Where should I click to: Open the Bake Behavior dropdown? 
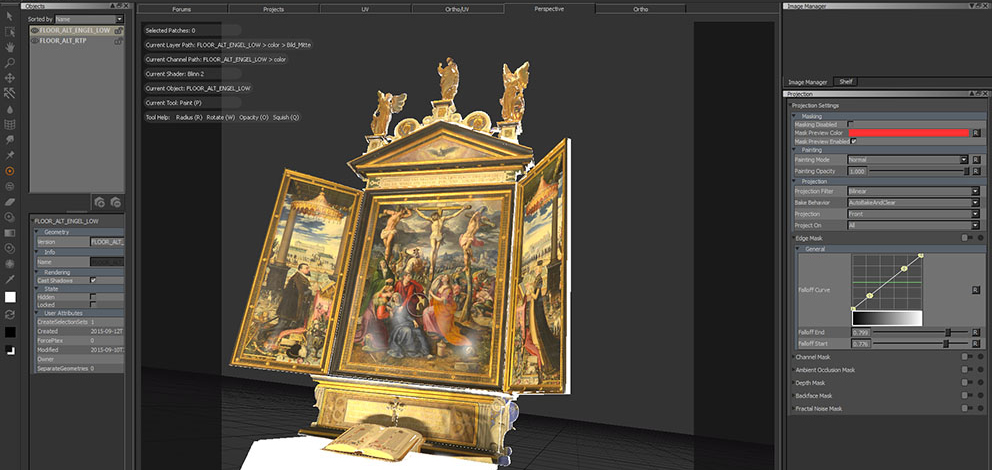click(x=911, y=202)
